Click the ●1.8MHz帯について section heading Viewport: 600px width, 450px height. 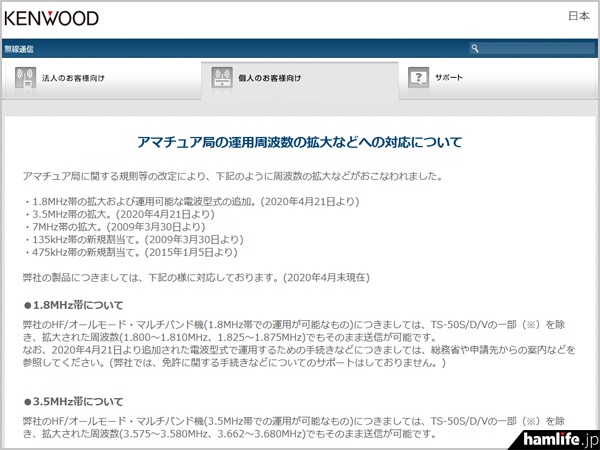(75, 303)
